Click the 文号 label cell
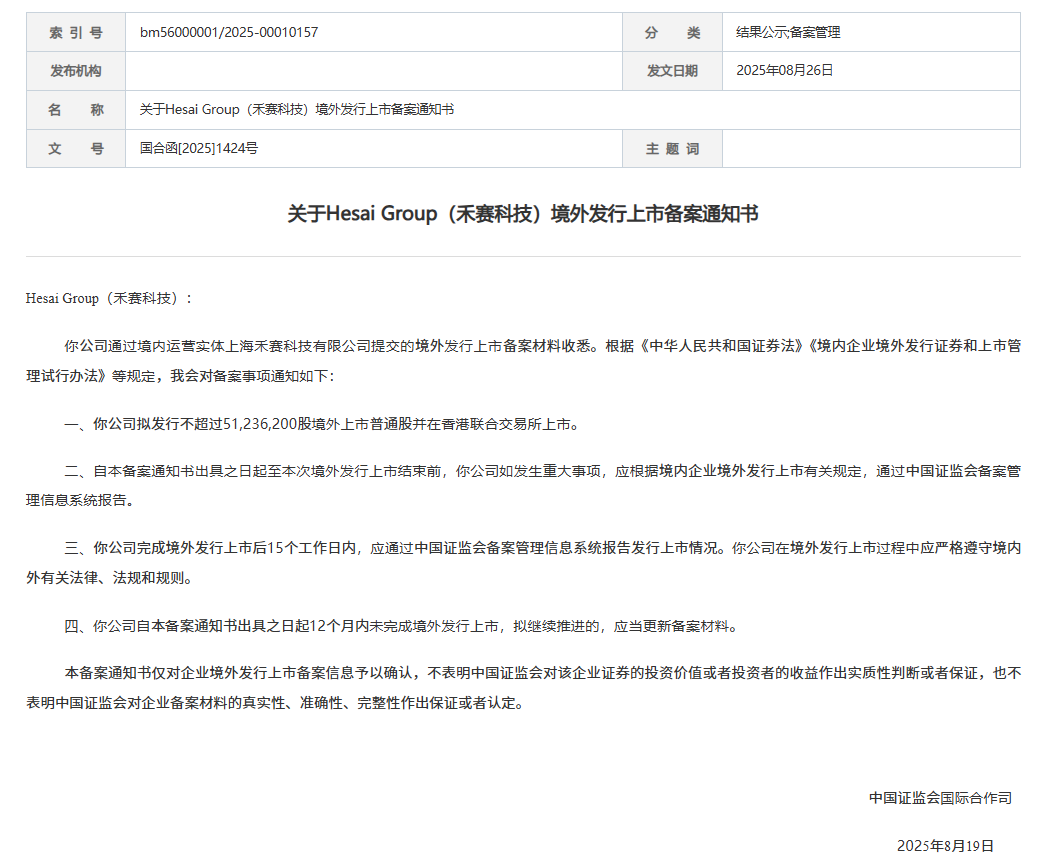The image size is (1041, 862). coord(76,148)
